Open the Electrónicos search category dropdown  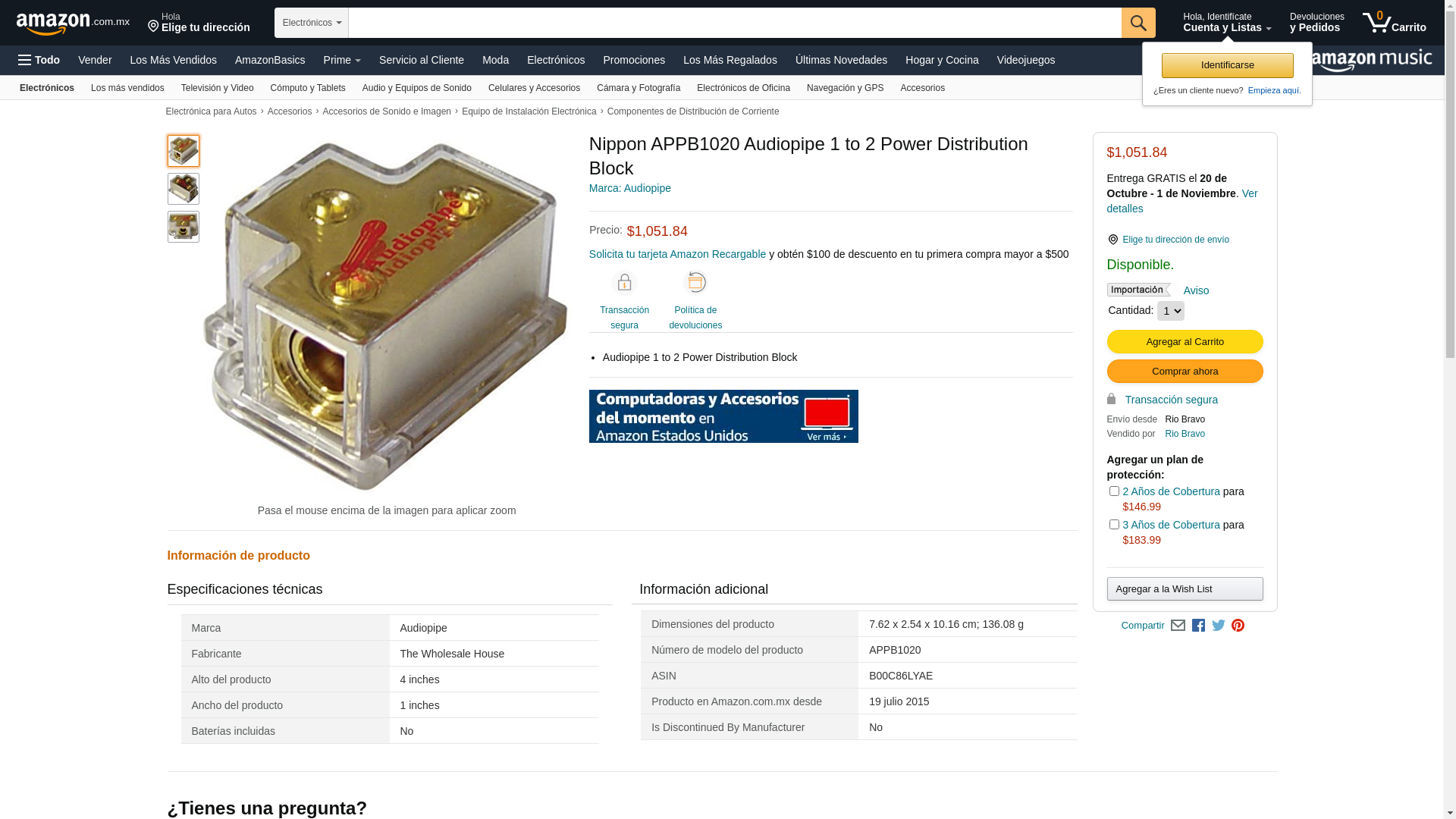click(x=312, y=23)
